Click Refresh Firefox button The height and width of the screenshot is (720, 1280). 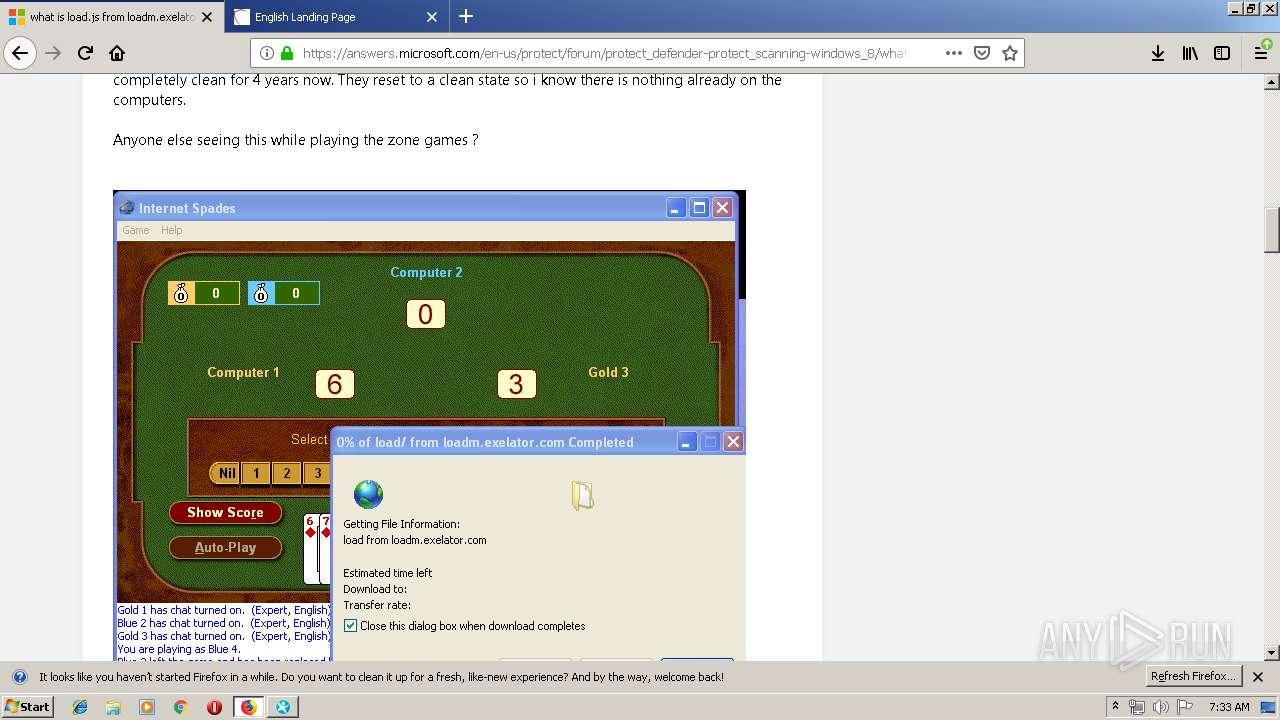point(1194,676)
